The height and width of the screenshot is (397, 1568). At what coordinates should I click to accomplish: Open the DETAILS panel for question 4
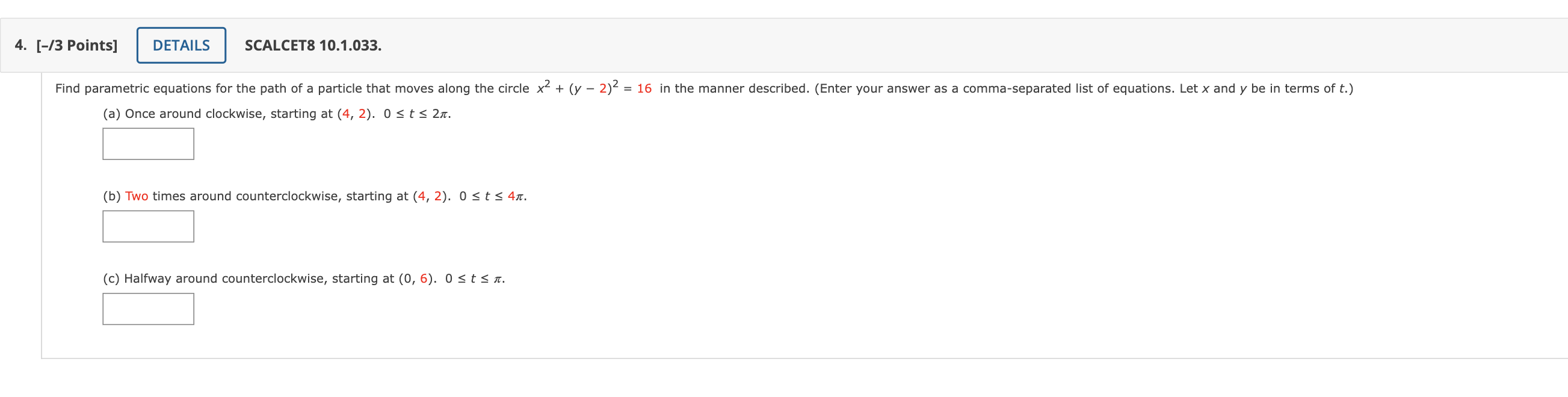click(181, 45)
